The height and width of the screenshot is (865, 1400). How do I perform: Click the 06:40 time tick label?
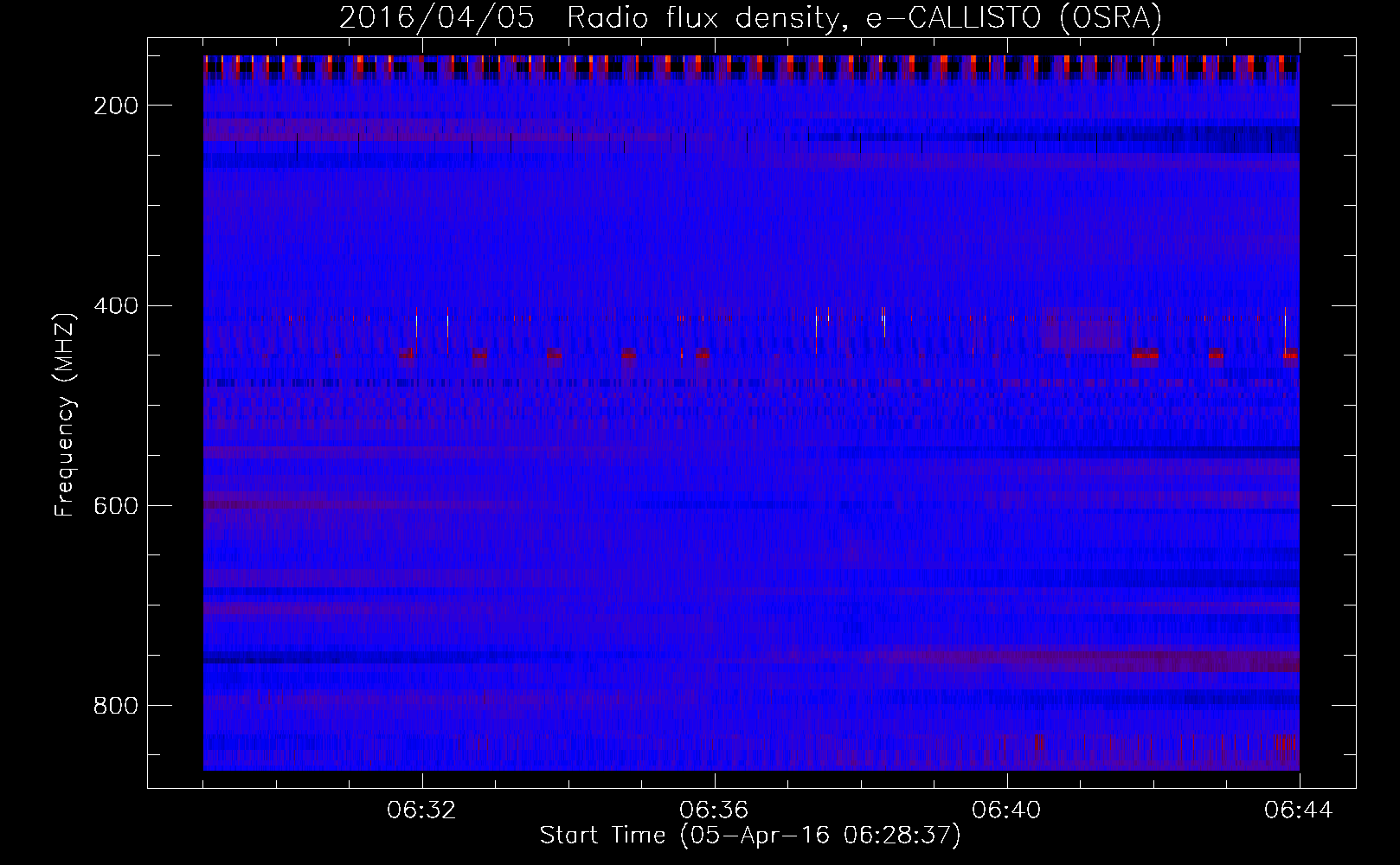(1006, 811)
